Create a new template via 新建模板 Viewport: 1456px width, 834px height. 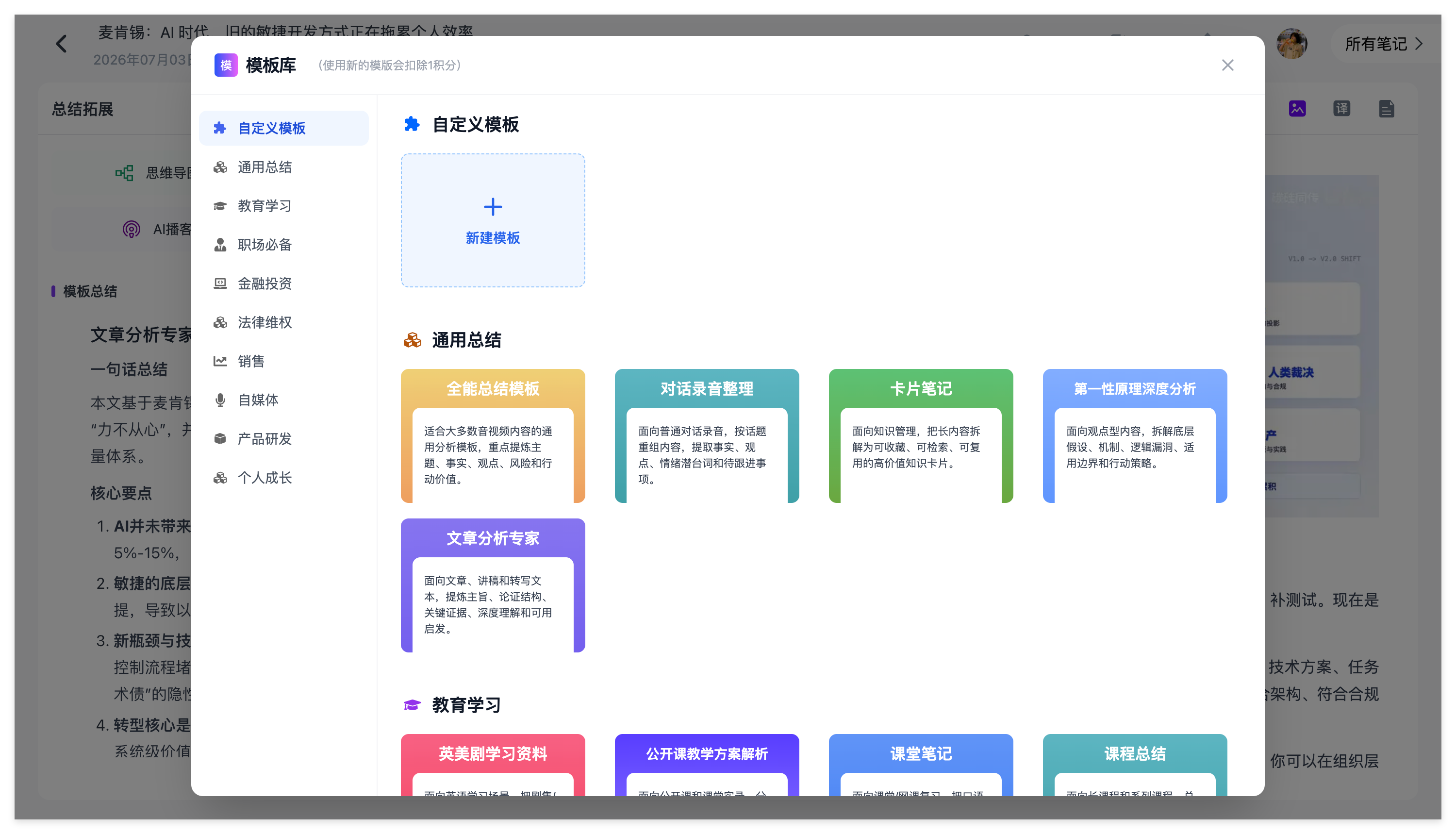click(x=493, y=220)
